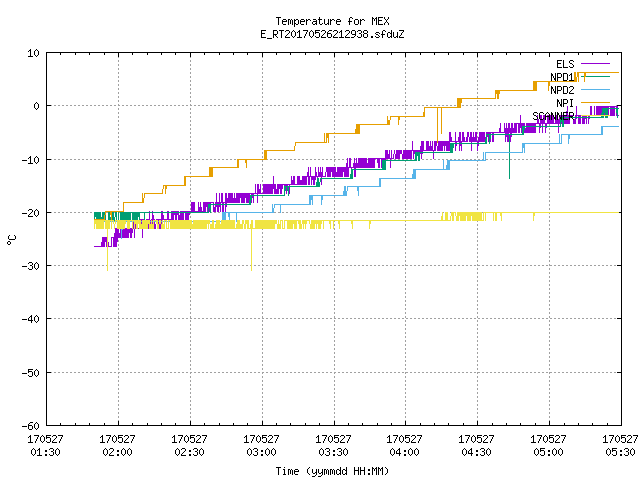The image size is (640, 480).
Task: Click the SCANNER legend label
Action: click(x=553, y=116)
